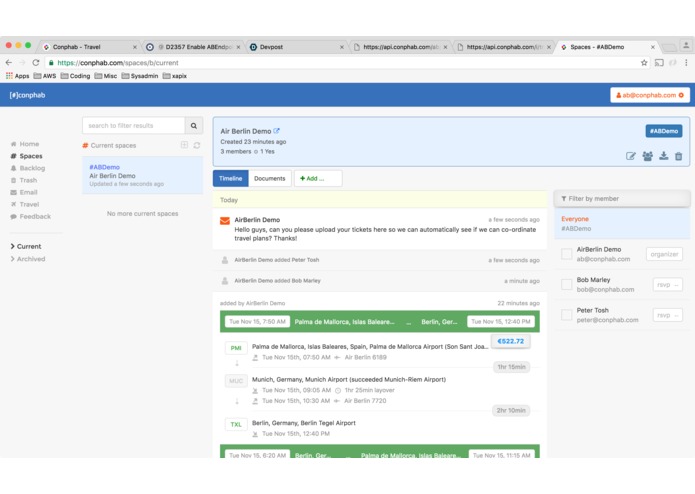
Task: Open Spaces in the sidebar
Action: tap(27, 156)
